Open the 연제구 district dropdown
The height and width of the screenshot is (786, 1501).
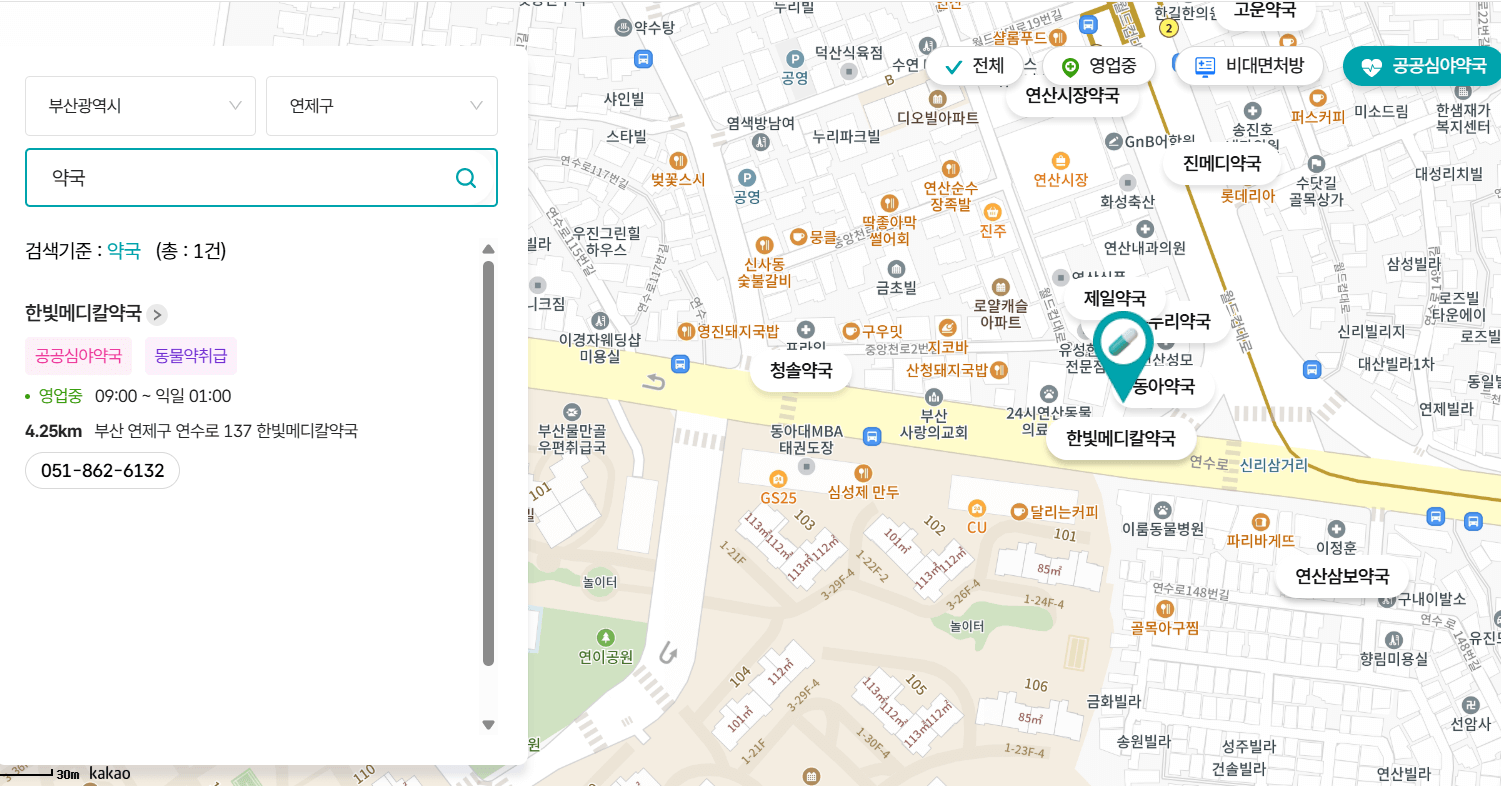coord(381,106)
